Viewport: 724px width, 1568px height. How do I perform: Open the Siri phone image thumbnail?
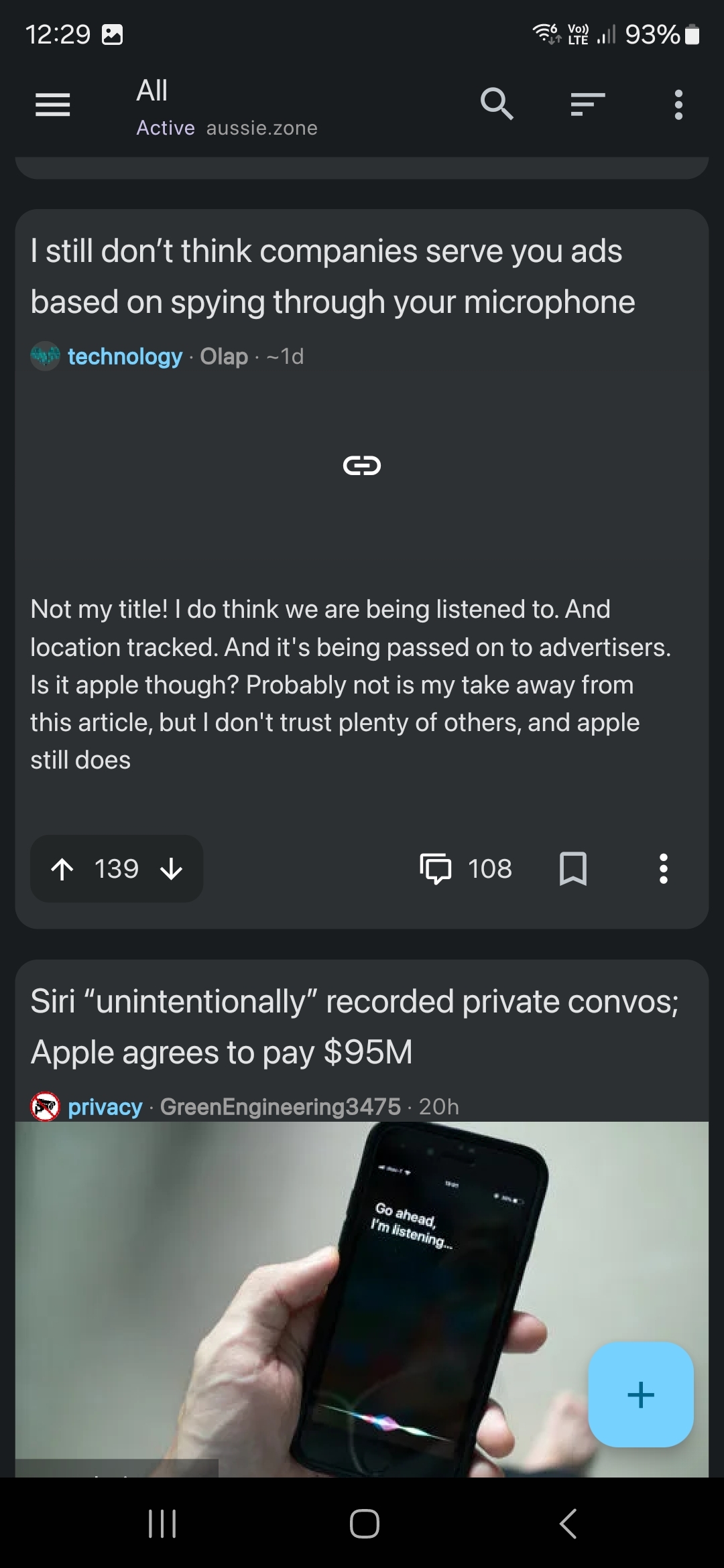362,1299
